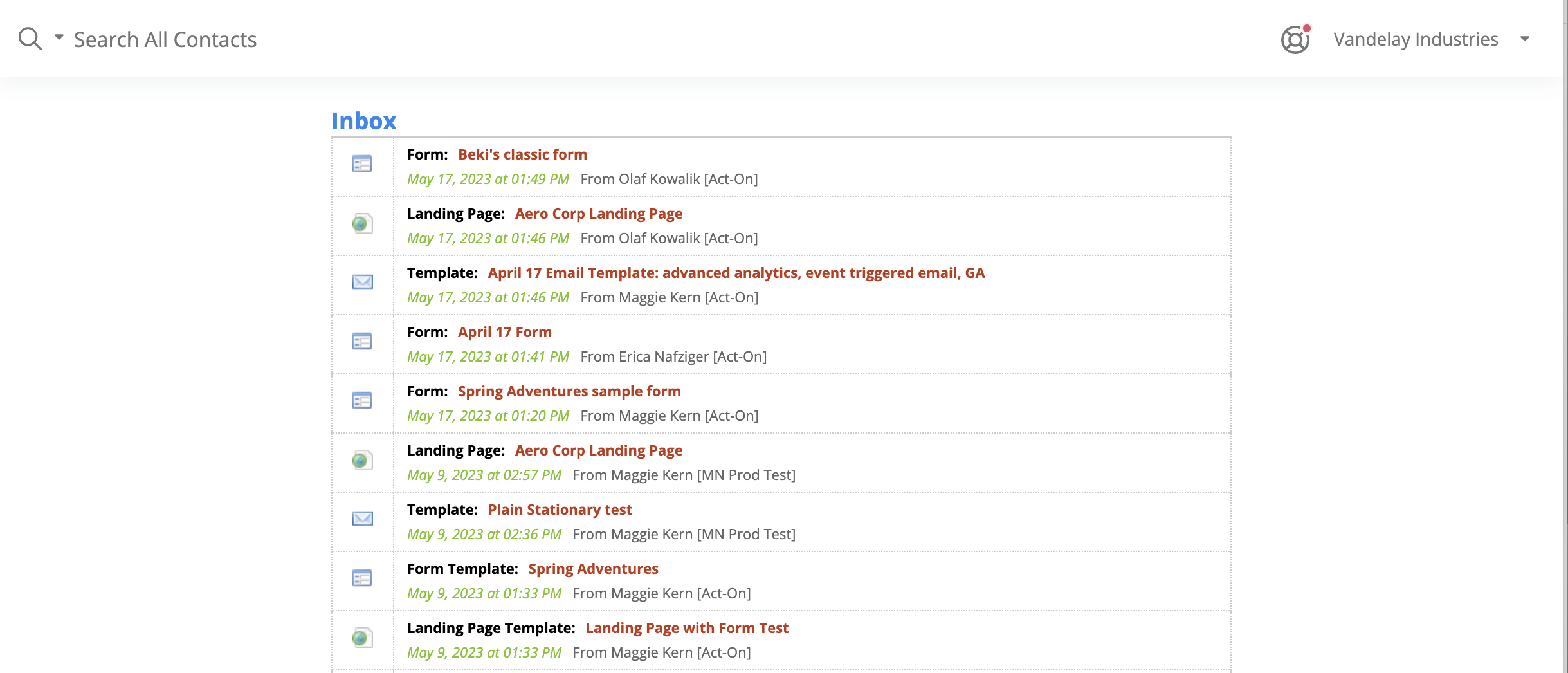1568x673 pixels.
Task: Open the Vandelay Industries account dropdown
Action: (1525, 39)
